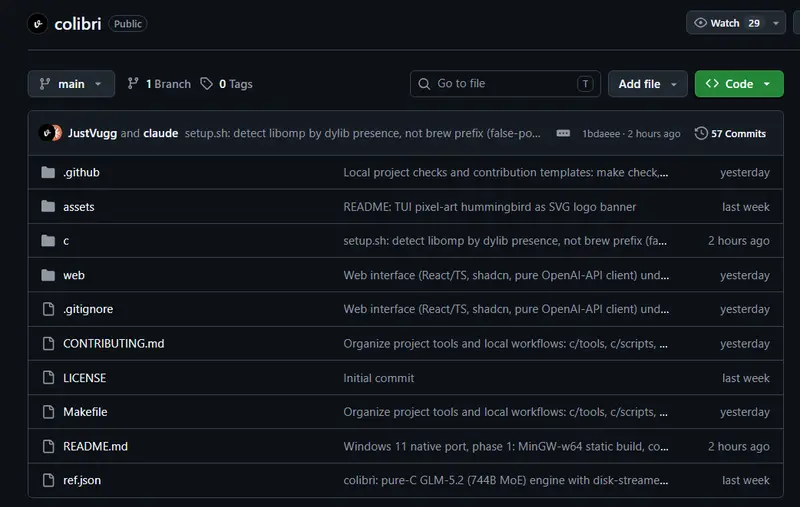Click the Public visibility badge
This screenshot has width=800, height=507.
coord(128,24)
